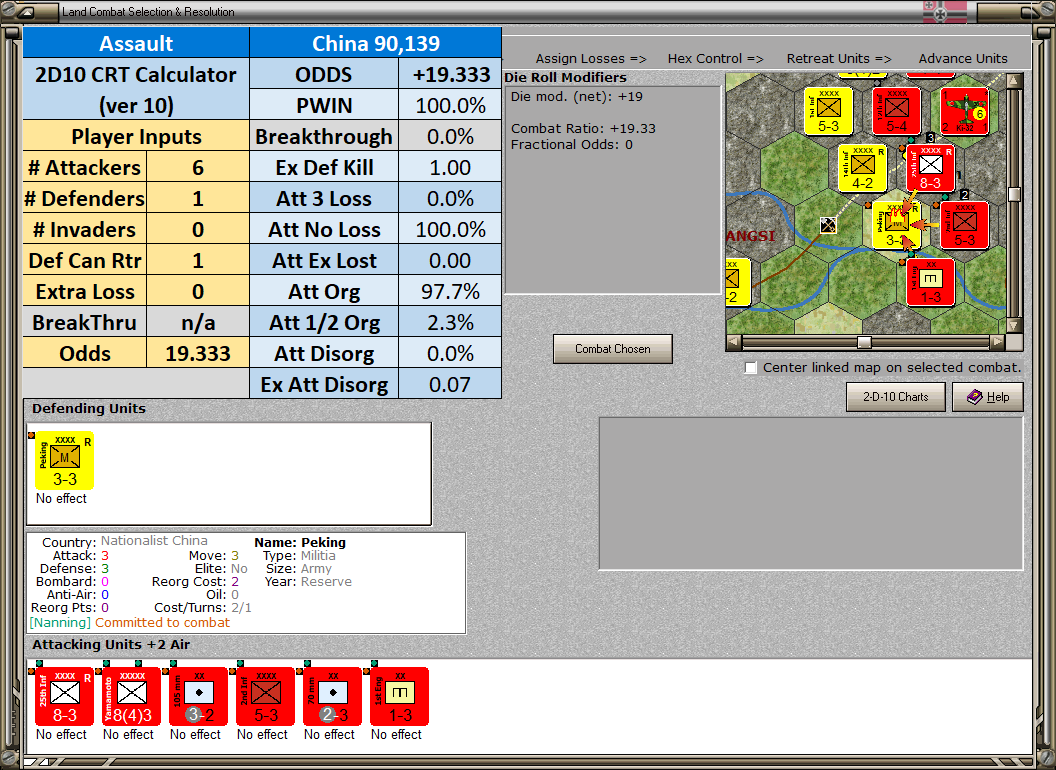Viewport: 1056px width, 770px height.
Task: Click the Combat Chosen button
Action: click(613, 349)
